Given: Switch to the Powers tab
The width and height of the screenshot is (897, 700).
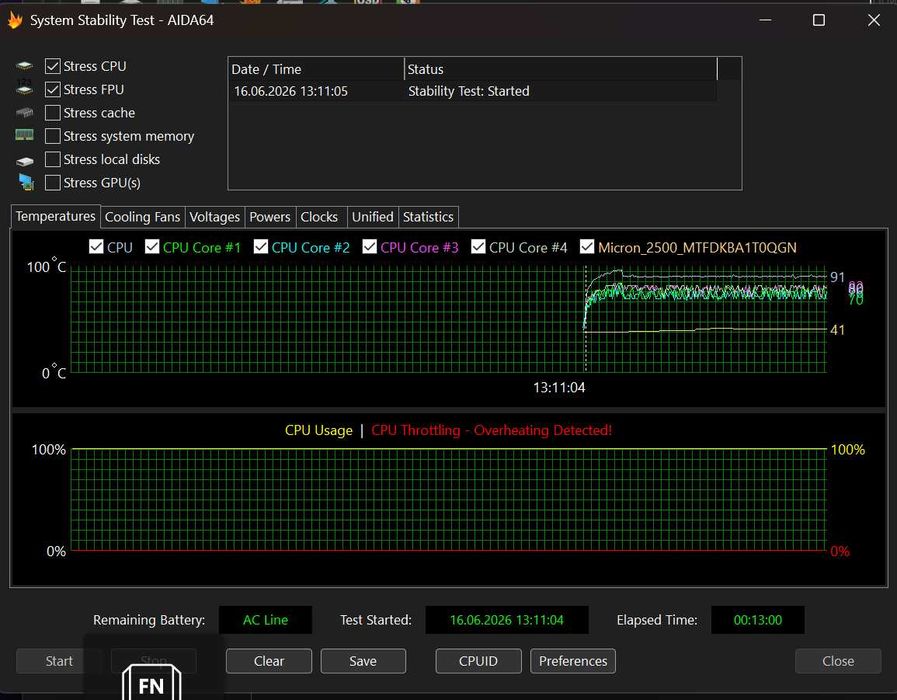Looking at the screenshot, I should click(270, 217).
